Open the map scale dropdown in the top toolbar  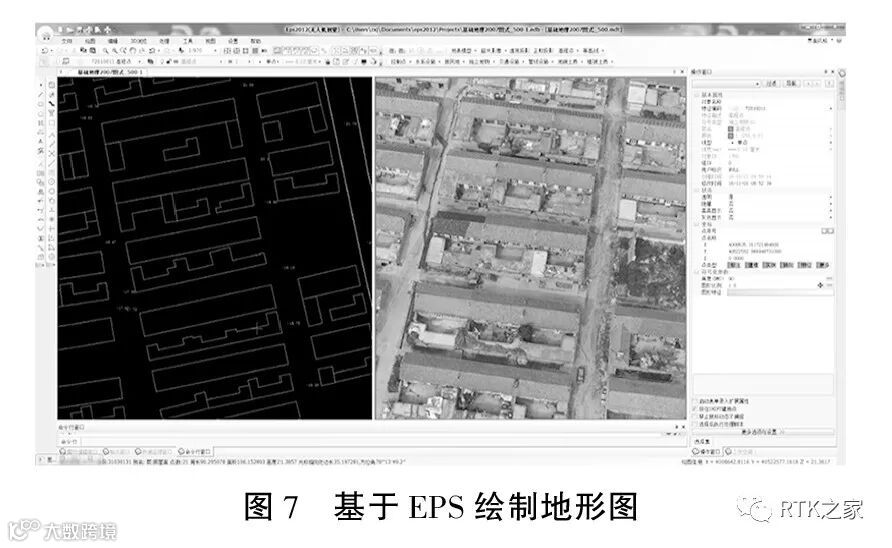216,51
